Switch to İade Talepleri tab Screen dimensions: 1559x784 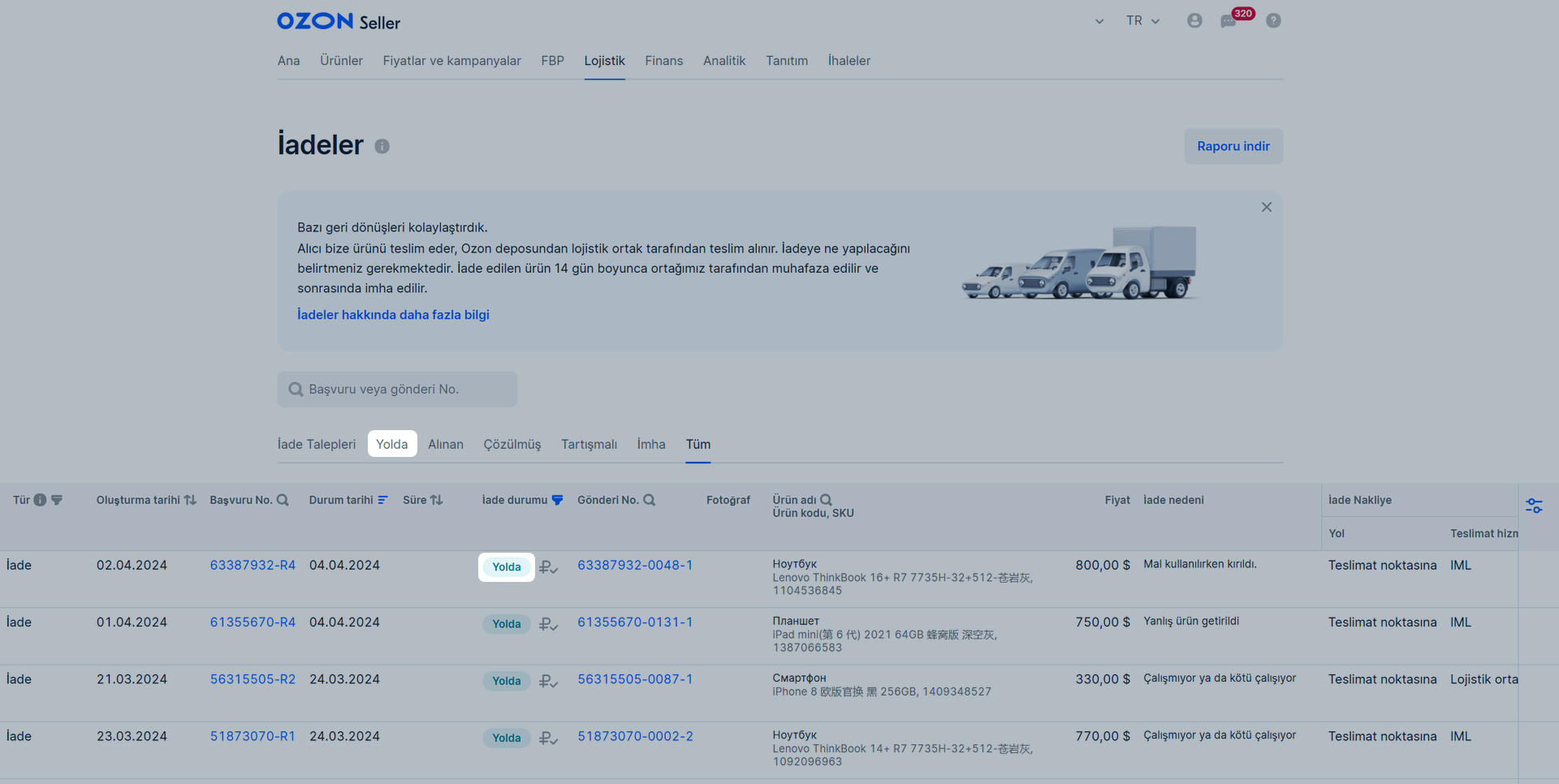click(x=316, y=444)
